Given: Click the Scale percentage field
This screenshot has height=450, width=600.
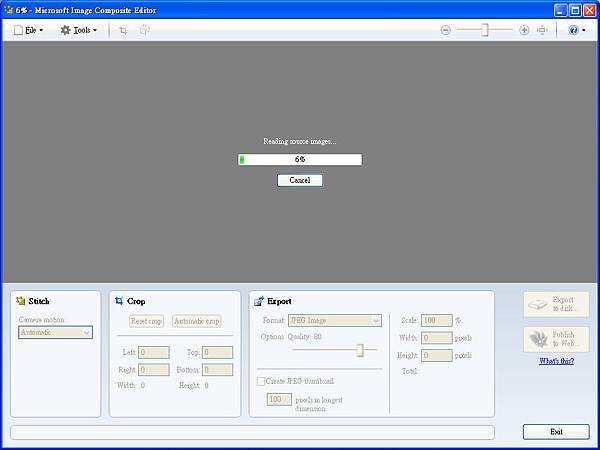Looking at the screenshot, I should [437, 320].
